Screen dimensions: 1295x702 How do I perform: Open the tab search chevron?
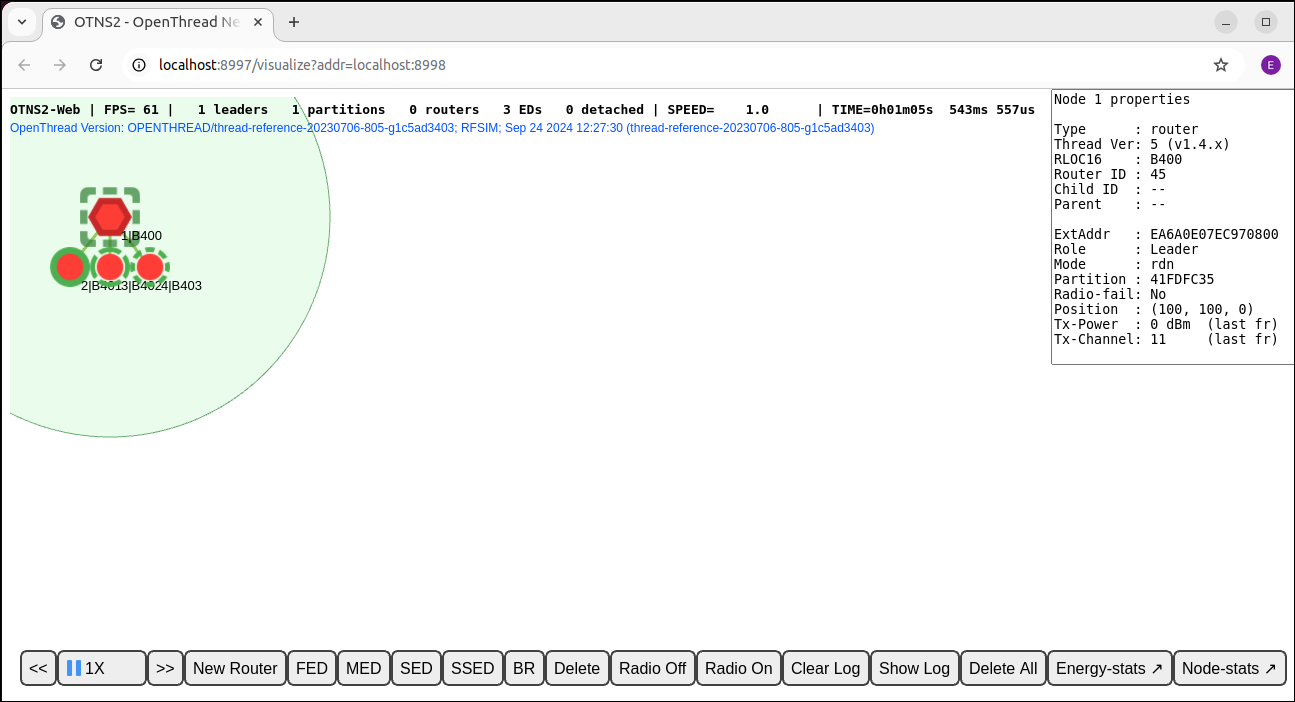(x=21, y=21)
